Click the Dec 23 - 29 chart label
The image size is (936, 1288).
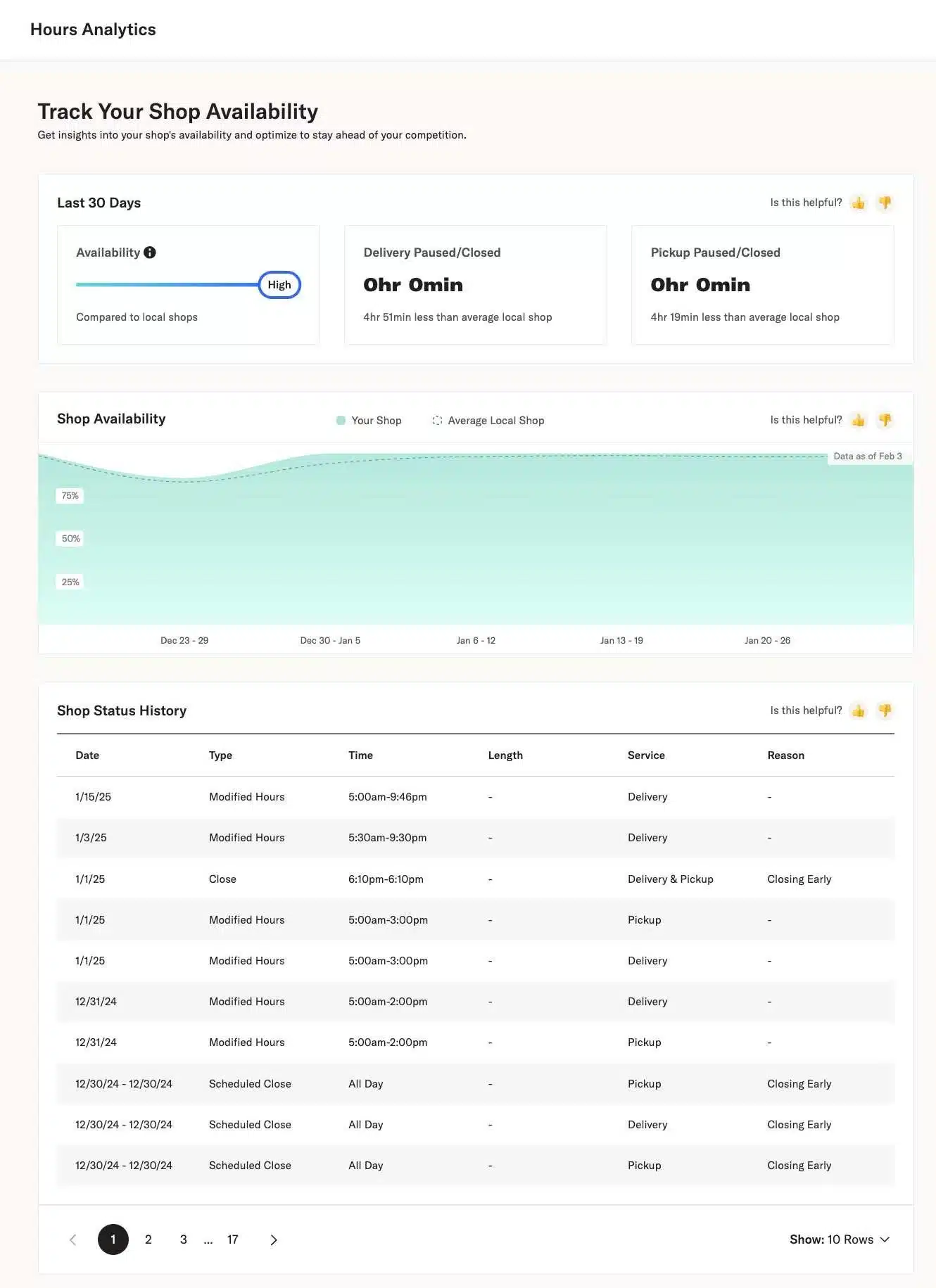[x=184, y=641]
